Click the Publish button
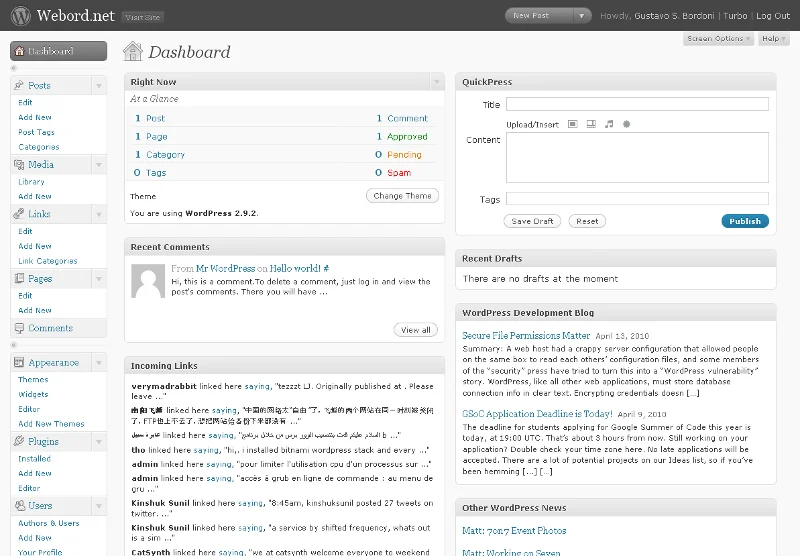Image resolution: width=800 pixels, height=556 pixels. coord(745,221)
